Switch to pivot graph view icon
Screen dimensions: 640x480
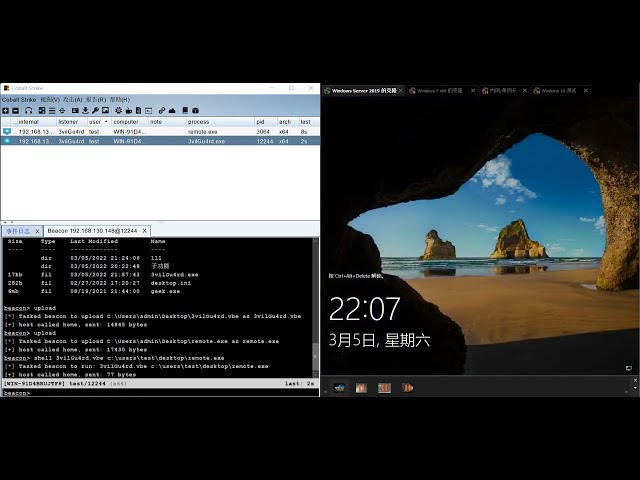[42, 111]
